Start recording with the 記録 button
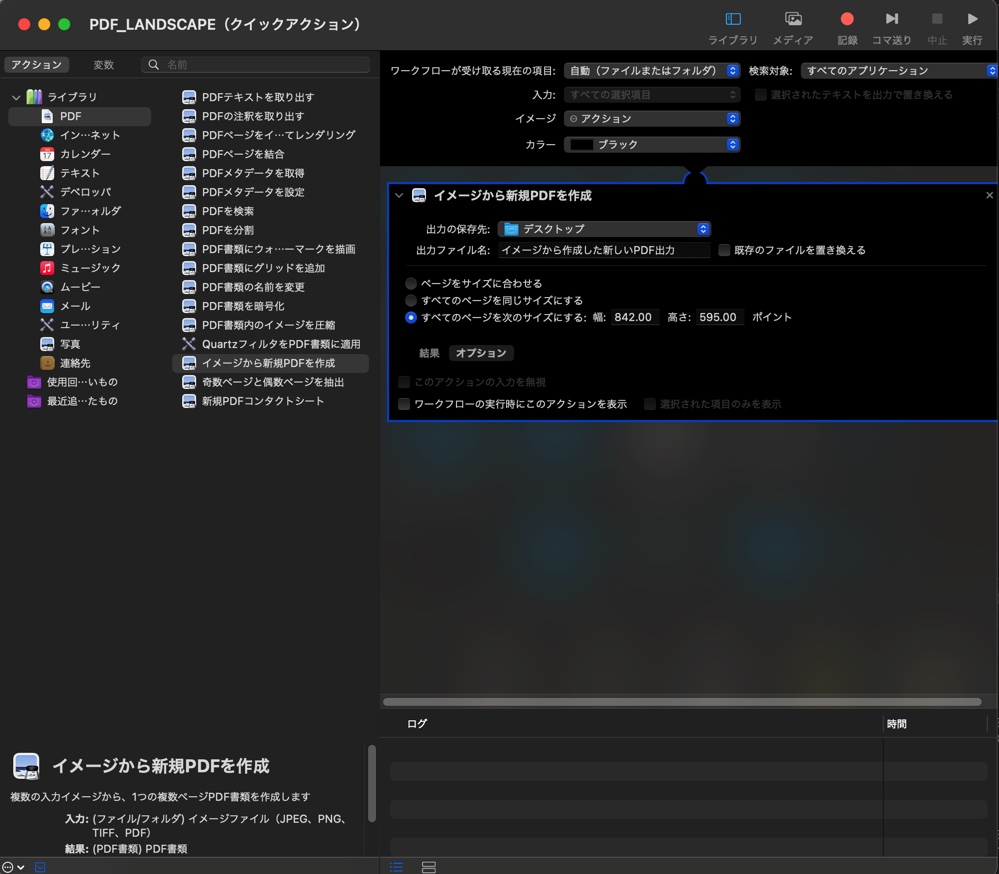This screenshot has height=874, width=999. 847,20
